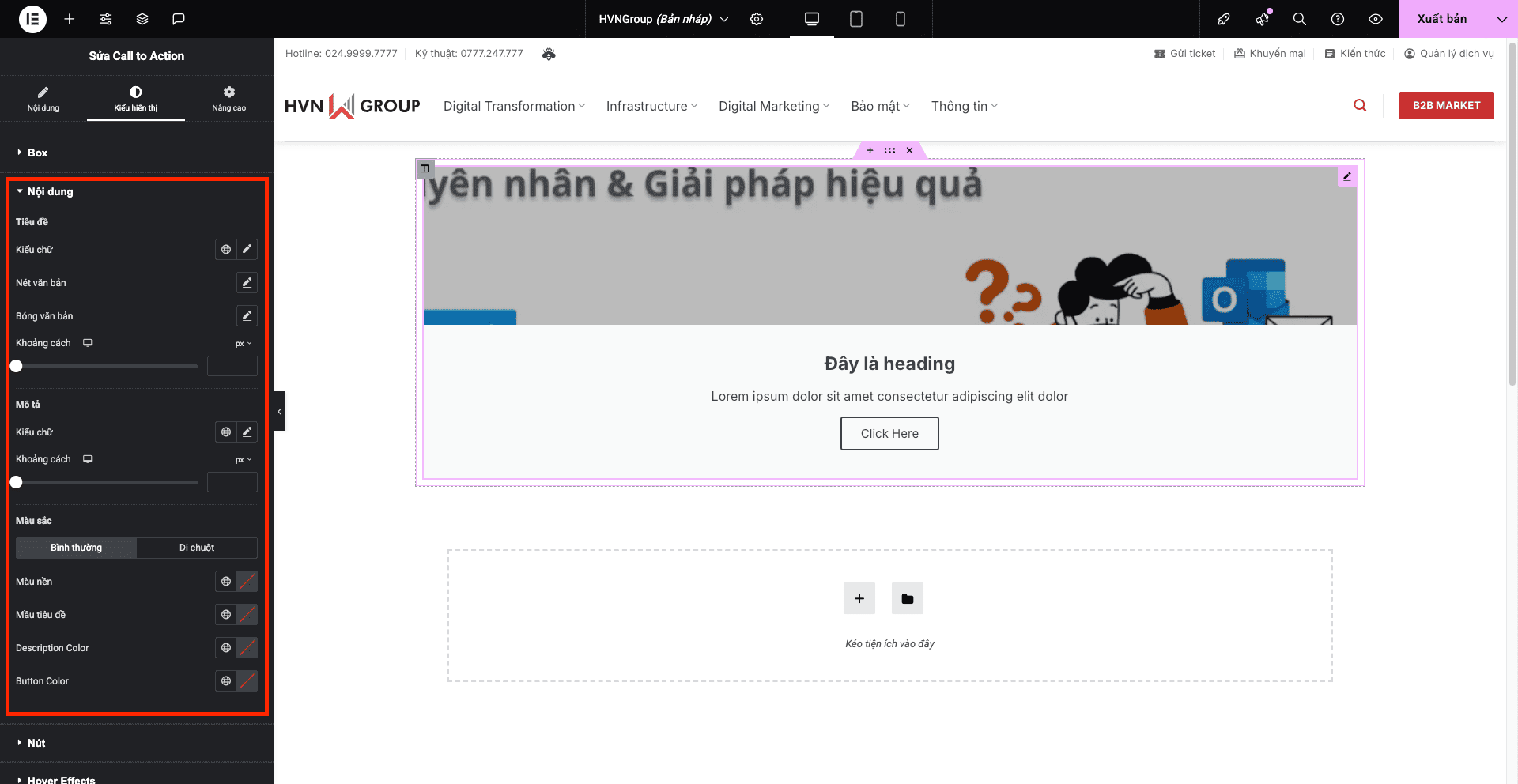This screenshot has height=784, width=1518.
Task: Click the B2B MARKET button
Action: click(1446, 105)
